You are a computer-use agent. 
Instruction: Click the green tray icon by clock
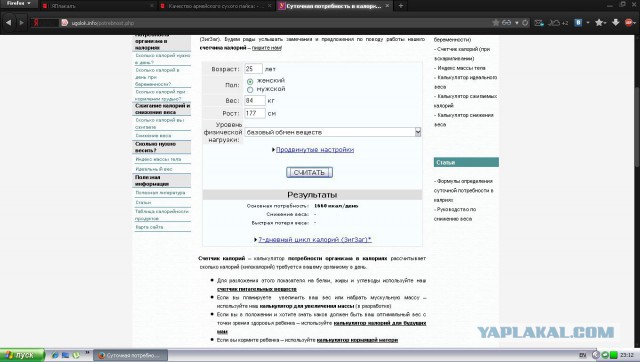coord(613,355)
